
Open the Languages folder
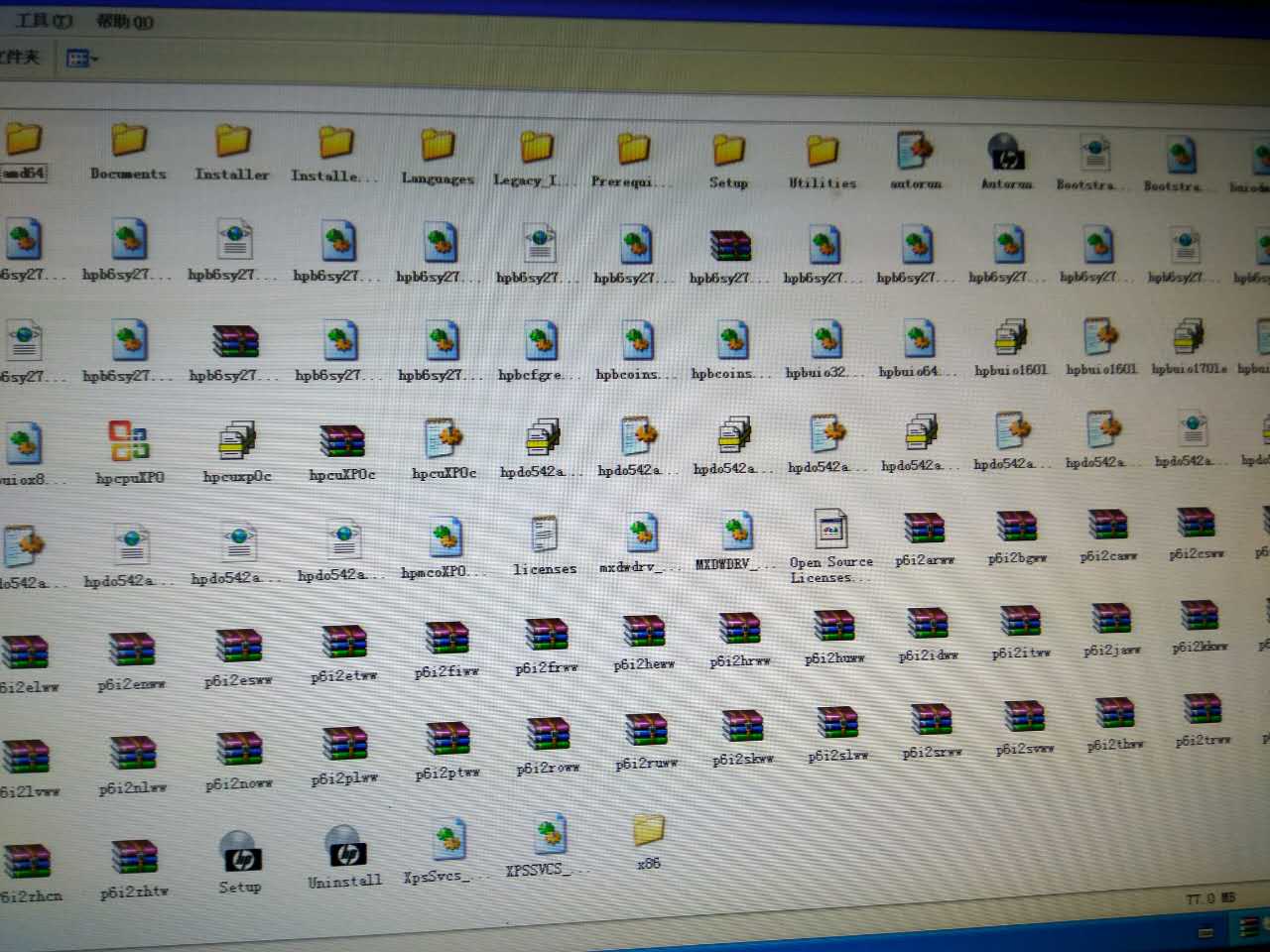[x=438, y=147]
